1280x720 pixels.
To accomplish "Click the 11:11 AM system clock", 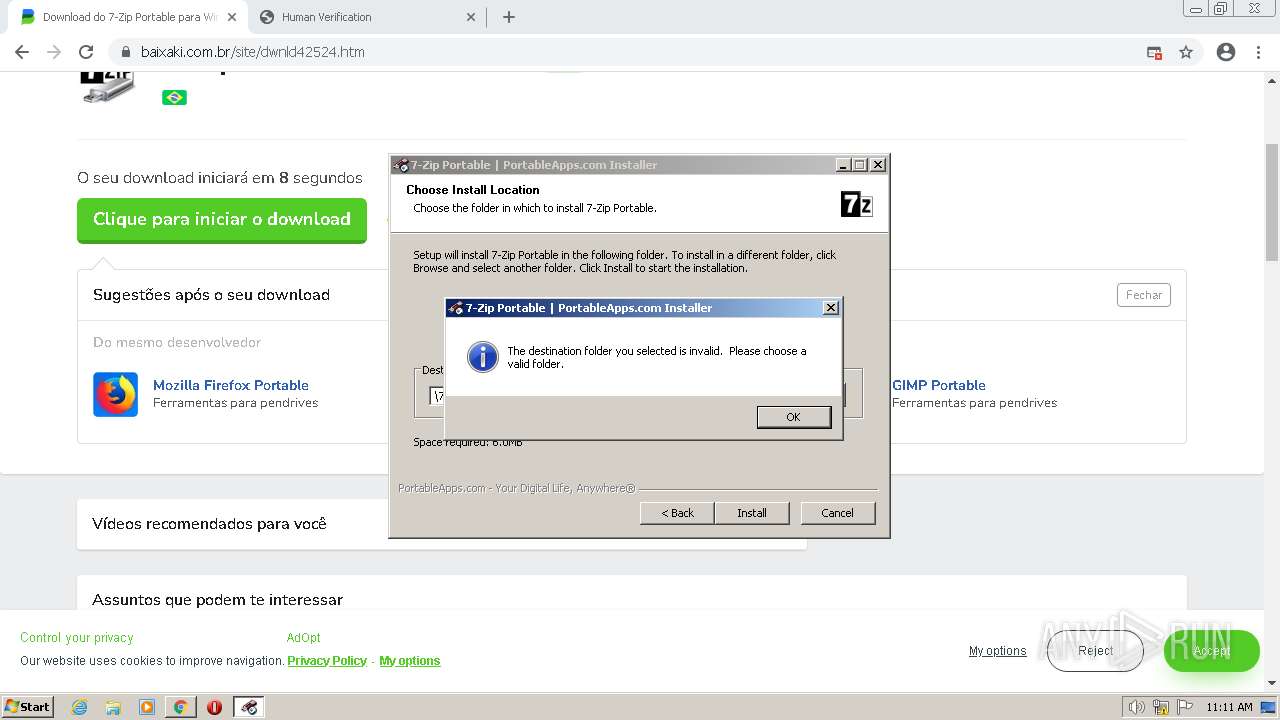I will click(1229, 707).
